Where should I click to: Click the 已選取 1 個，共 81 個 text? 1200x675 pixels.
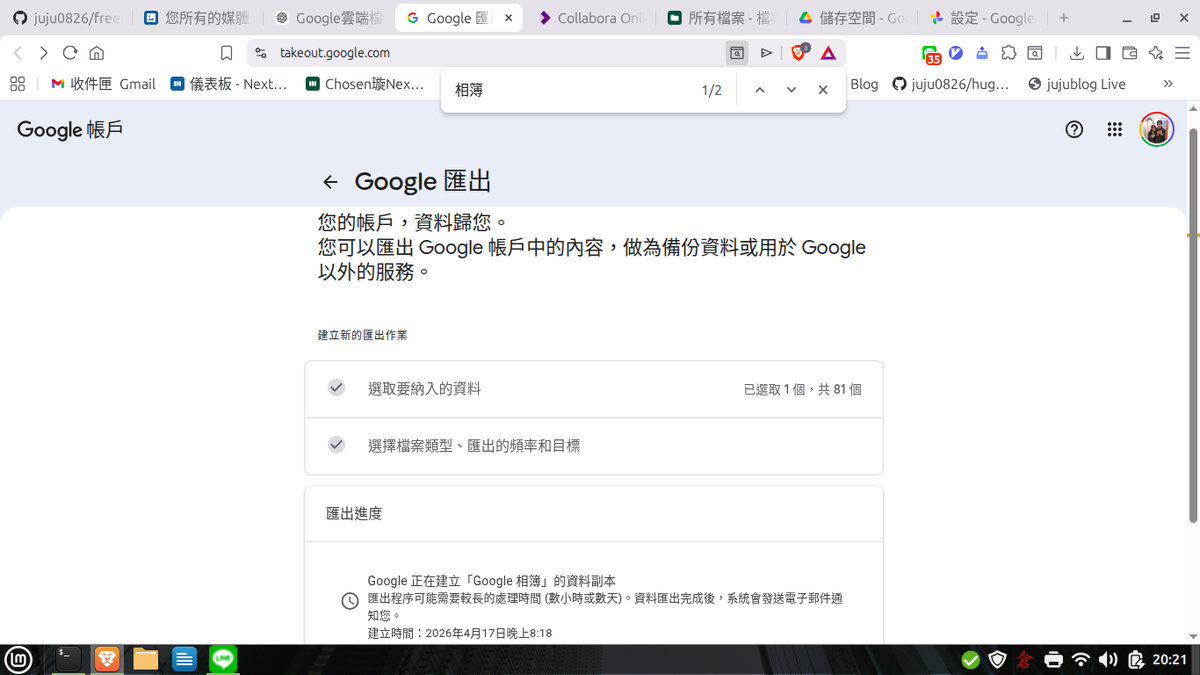pyautogui.click(x=802, y=389)
